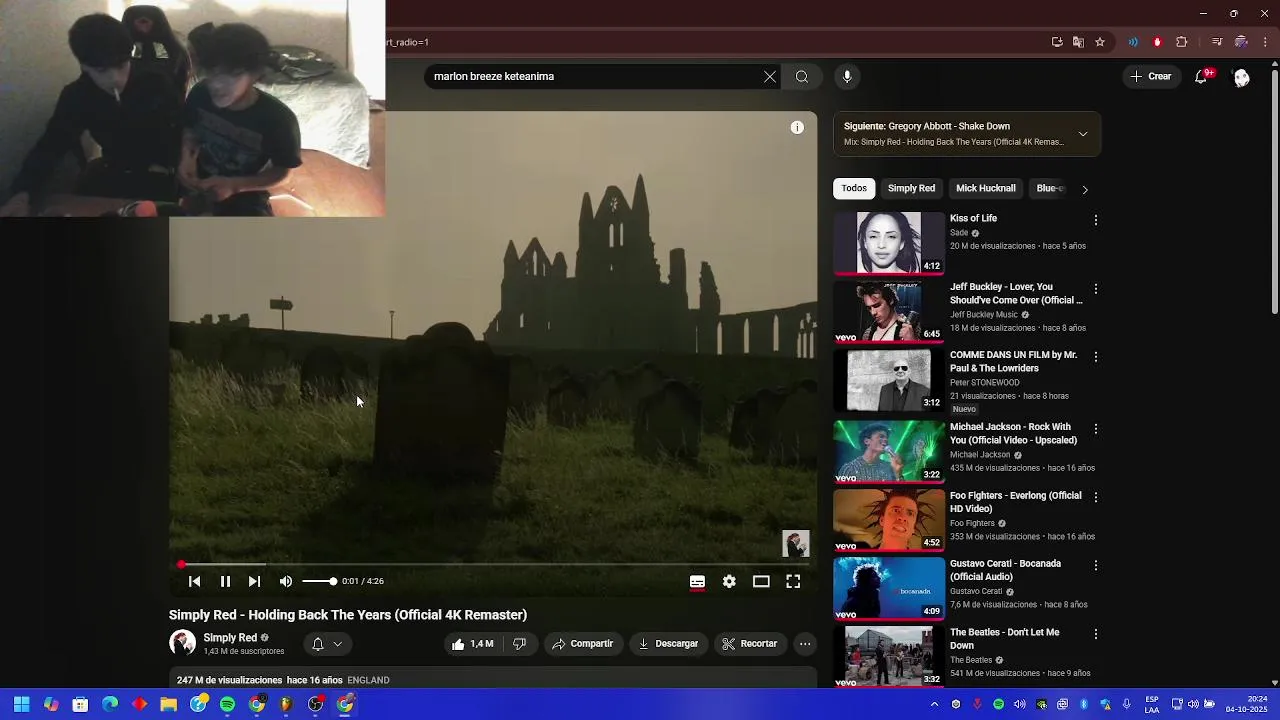
Task: Open Jeff Buckley Music channel link
Action: [984, 315]
